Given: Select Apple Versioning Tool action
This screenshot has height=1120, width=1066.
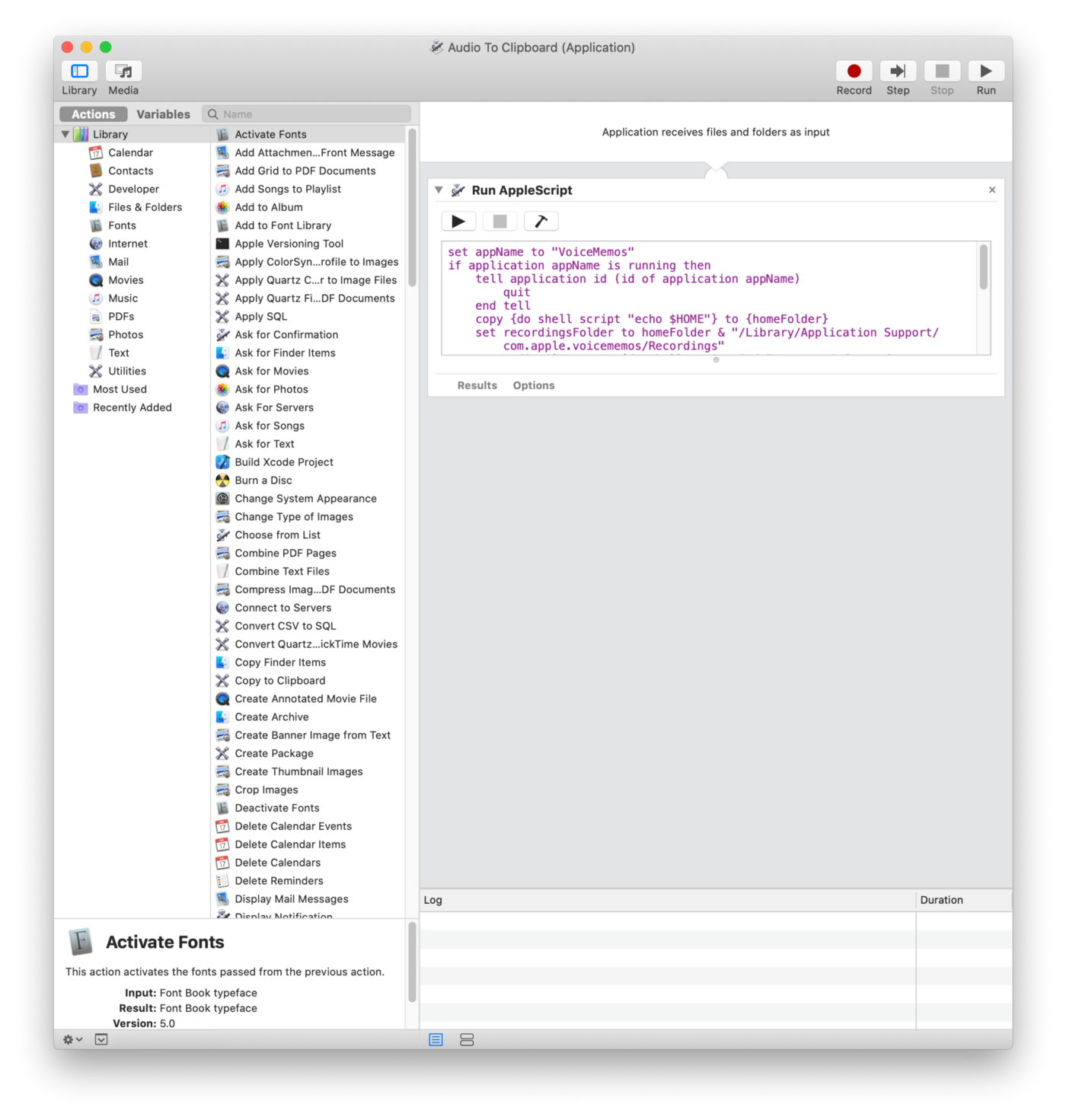Looking at the screenshot, I should click(x=308, y=244).
